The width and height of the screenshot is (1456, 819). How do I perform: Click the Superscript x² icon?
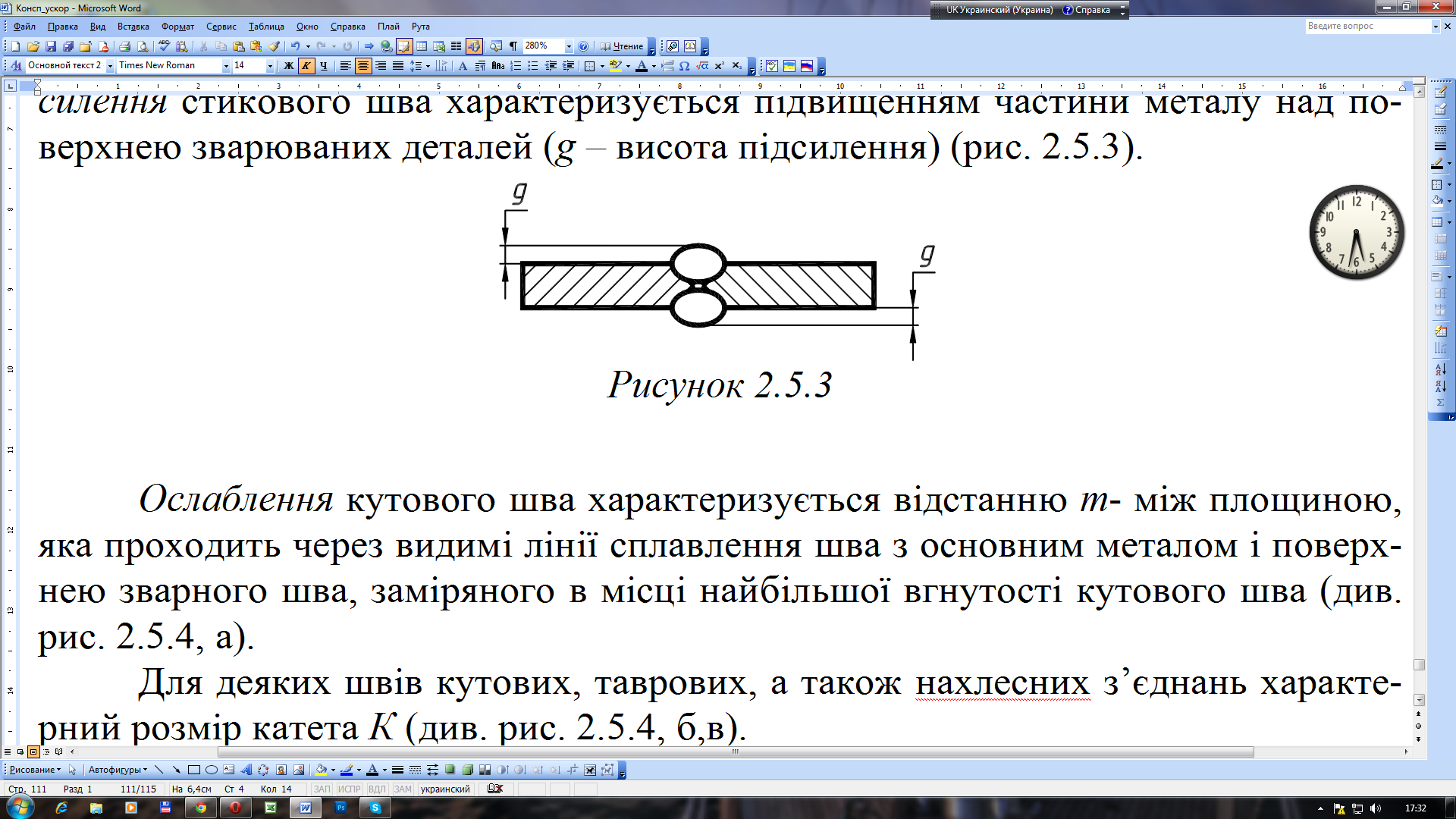tap(719, 66)
